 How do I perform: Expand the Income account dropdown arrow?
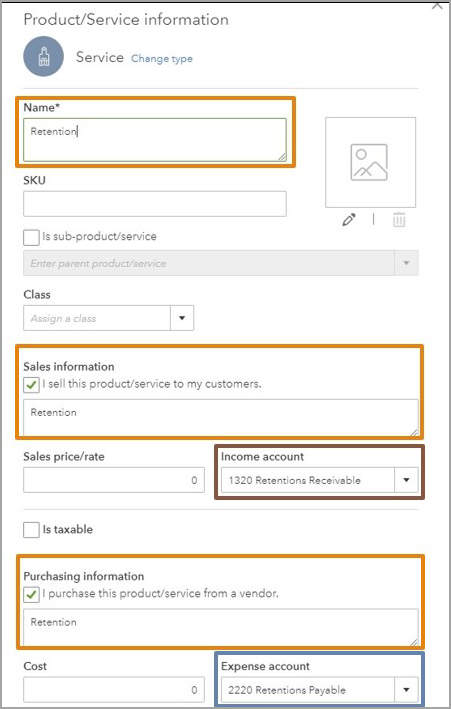coord(406,480)
